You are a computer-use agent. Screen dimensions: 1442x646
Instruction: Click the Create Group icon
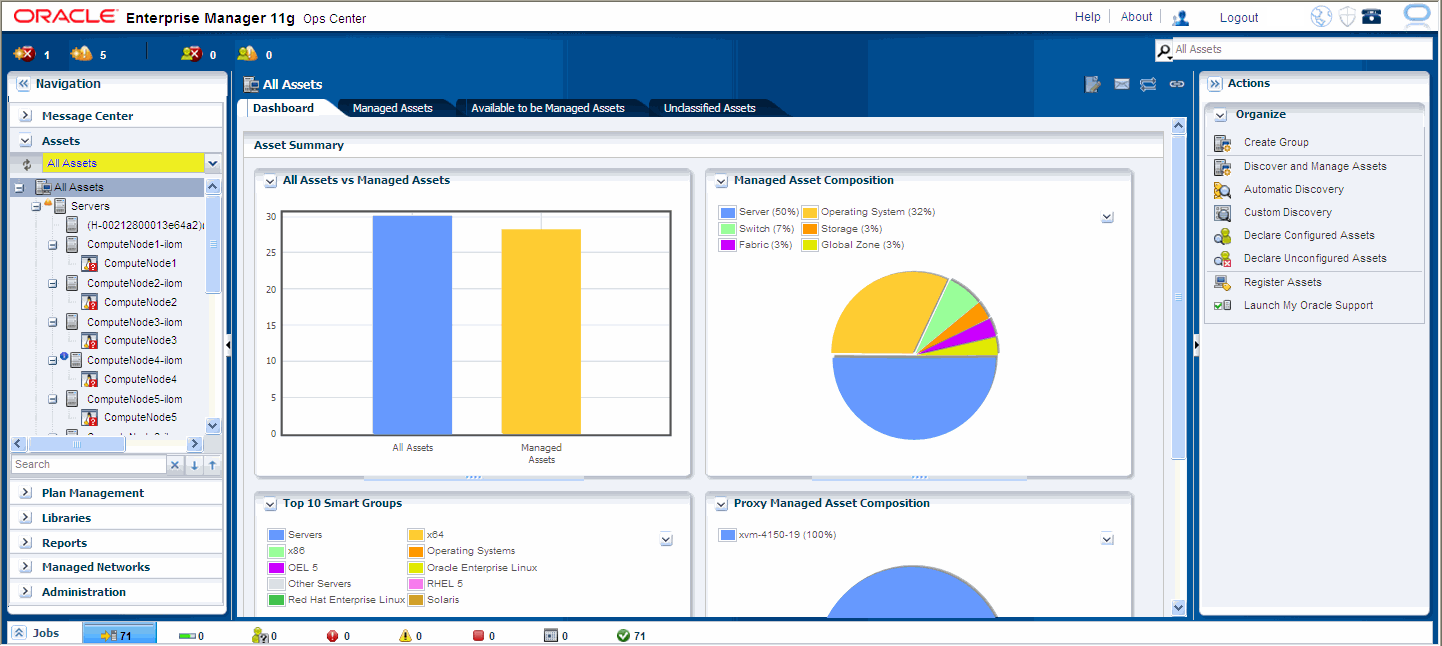tap(1222, 143)
